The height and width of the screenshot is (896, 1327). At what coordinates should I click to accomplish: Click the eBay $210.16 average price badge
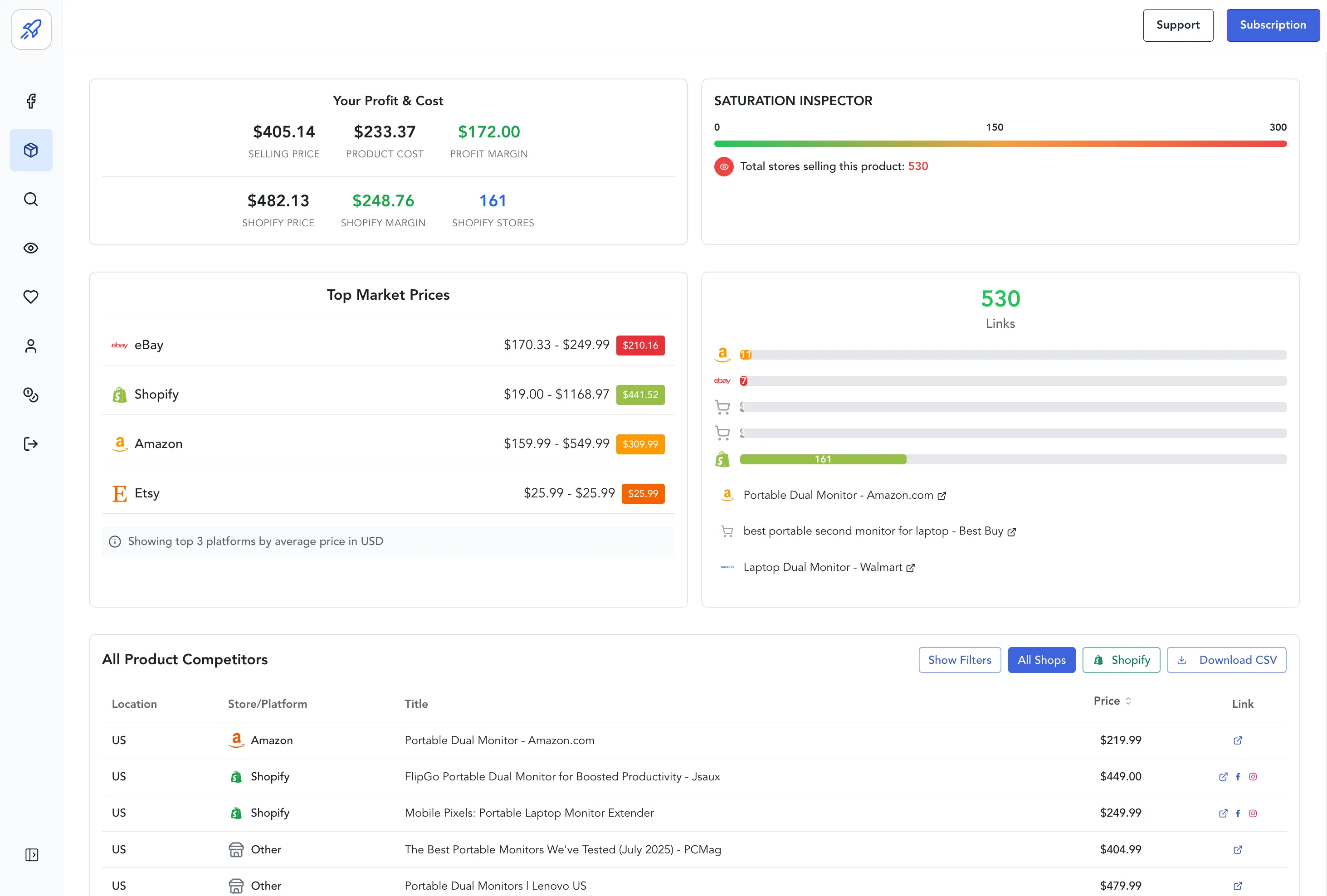click(640, 346)
